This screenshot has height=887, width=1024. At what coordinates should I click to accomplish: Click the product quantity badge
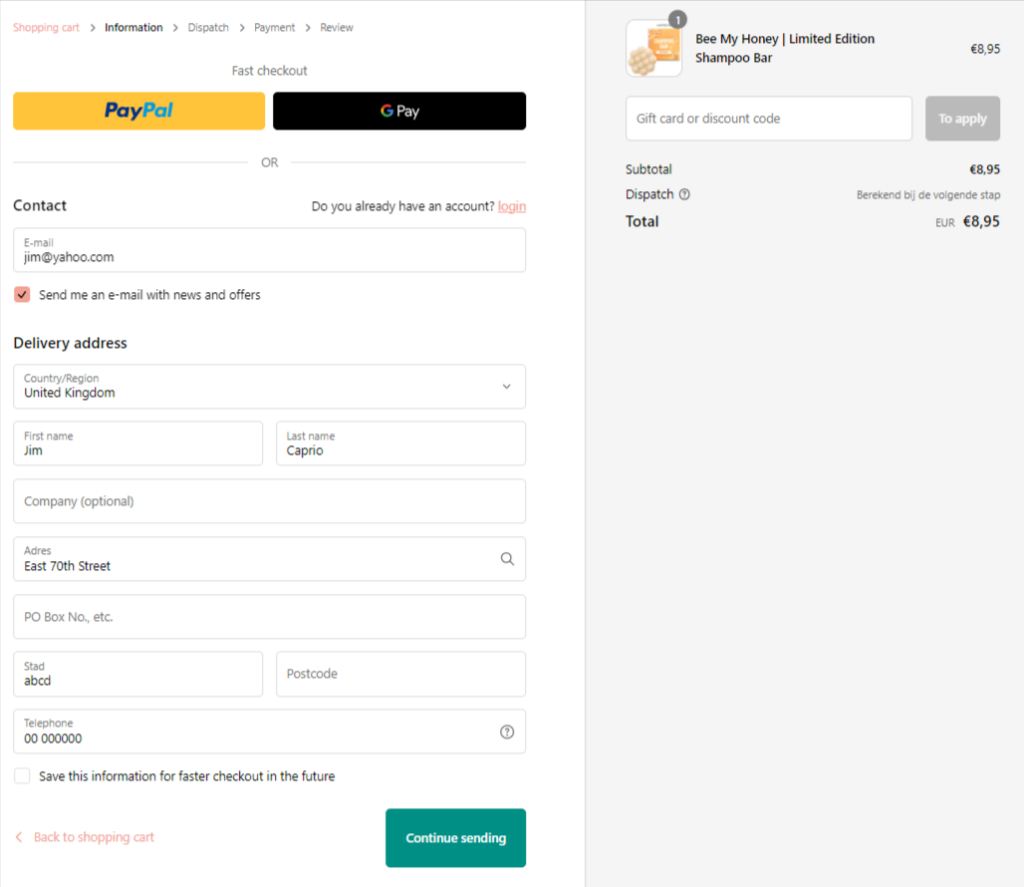tap(678, 20)
